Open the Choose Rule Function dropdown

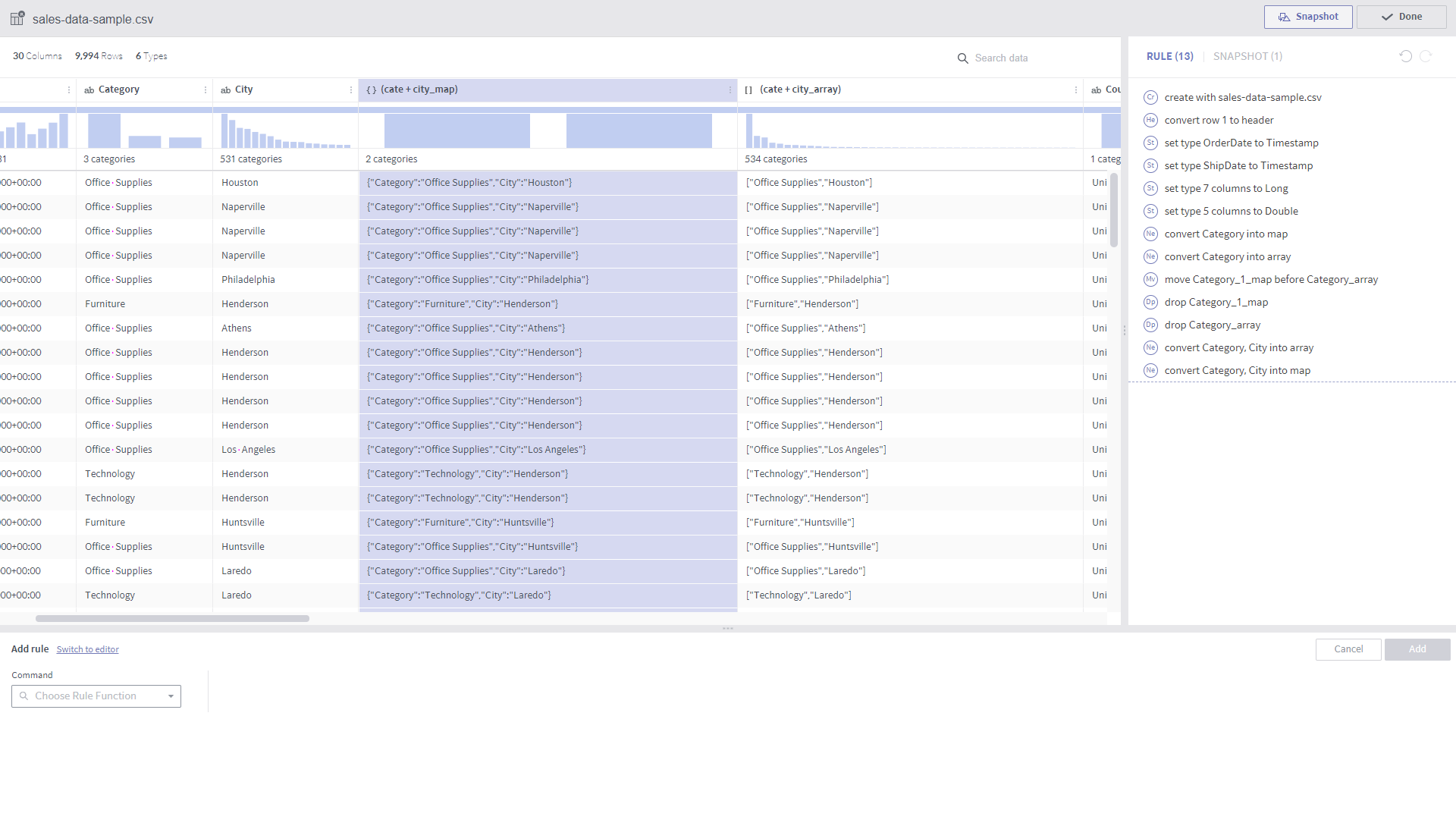click(x=95, y=696)
